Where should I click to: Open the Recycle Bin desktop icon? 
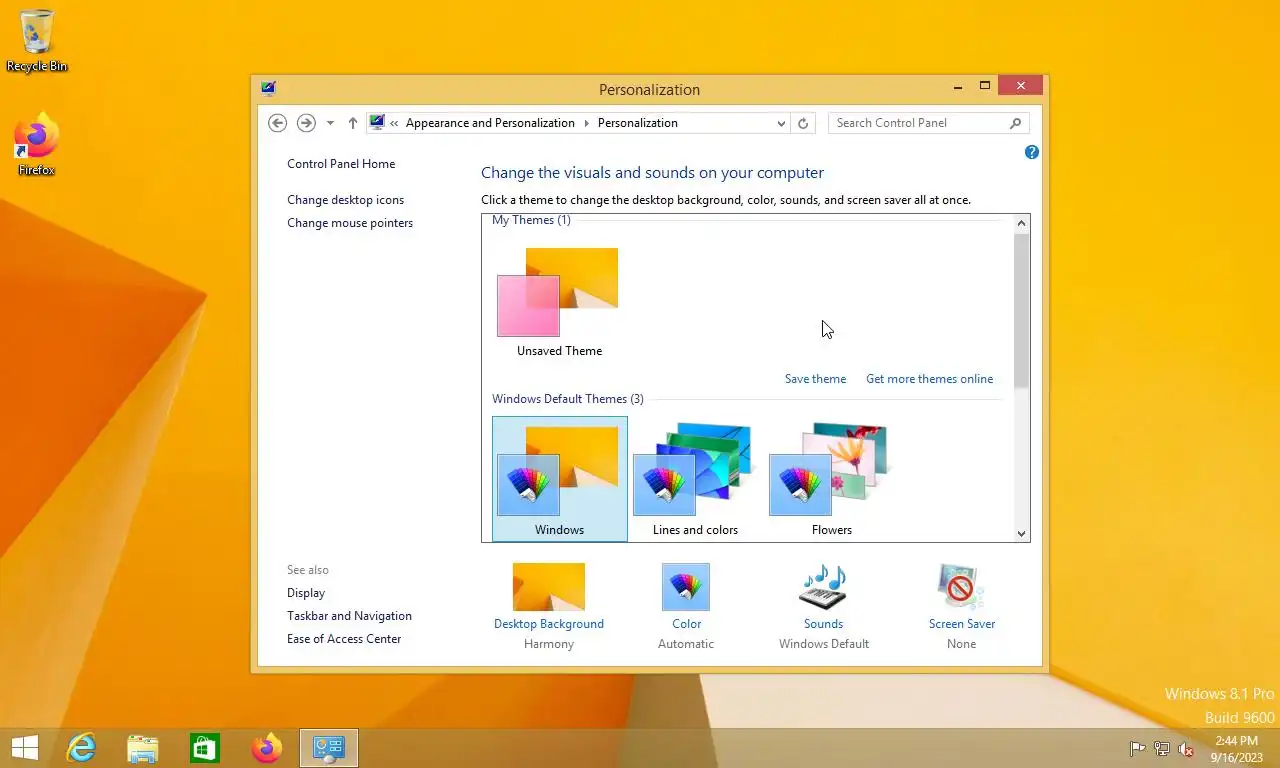[37, 41]
